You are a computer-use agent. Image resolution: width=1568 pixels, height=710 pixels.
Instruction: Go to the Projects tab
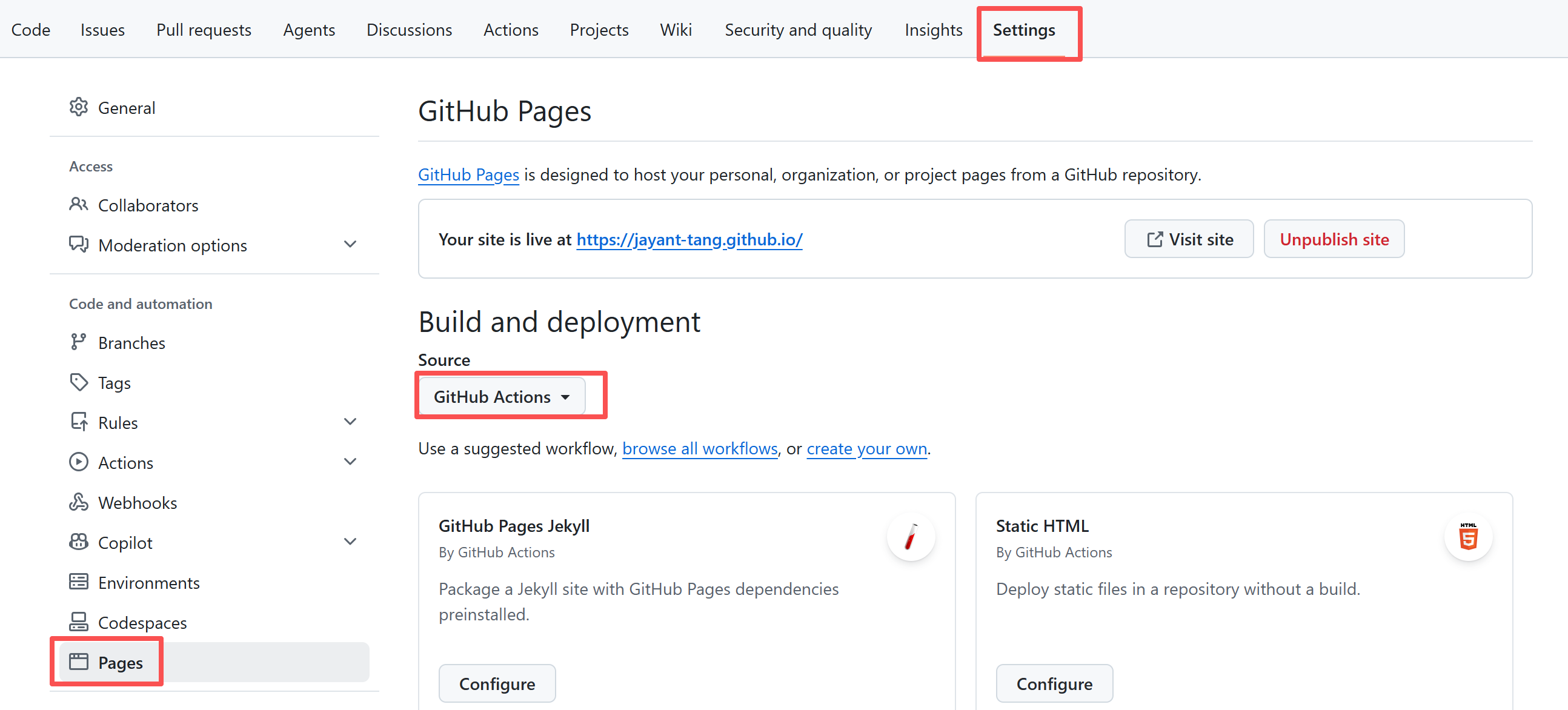pos(599,30)
